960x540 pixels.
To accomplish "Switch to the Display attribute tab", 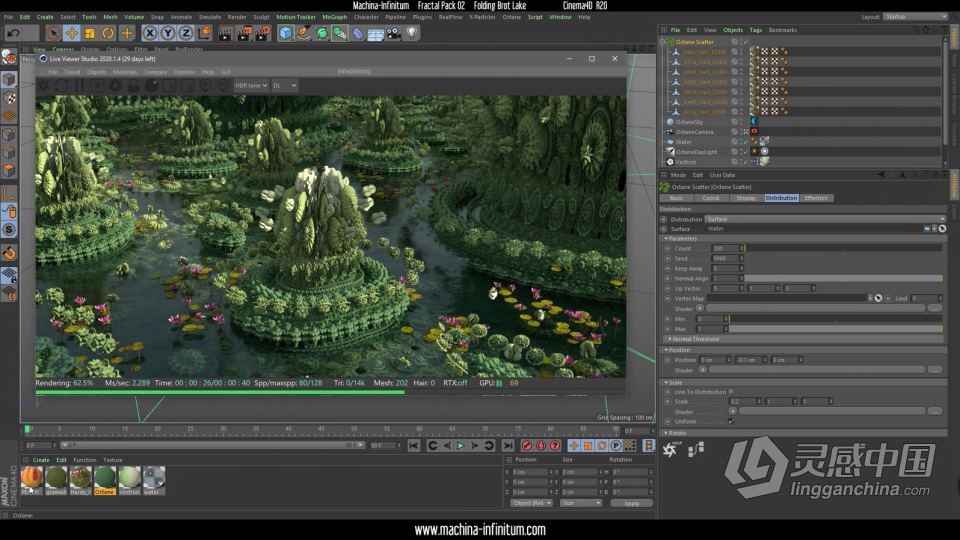I will coord(746,198).
